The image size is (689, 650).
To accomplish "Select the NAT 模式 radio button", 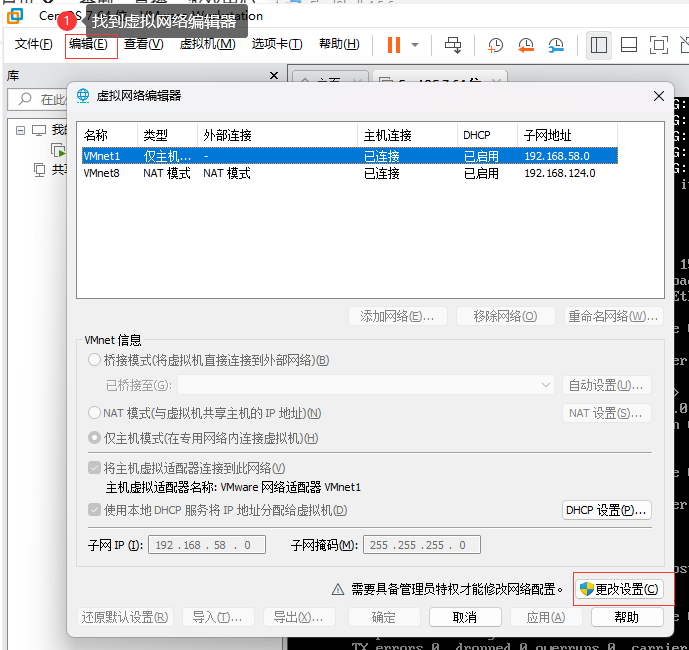I will pyautogui.click(x=94, y=413).
